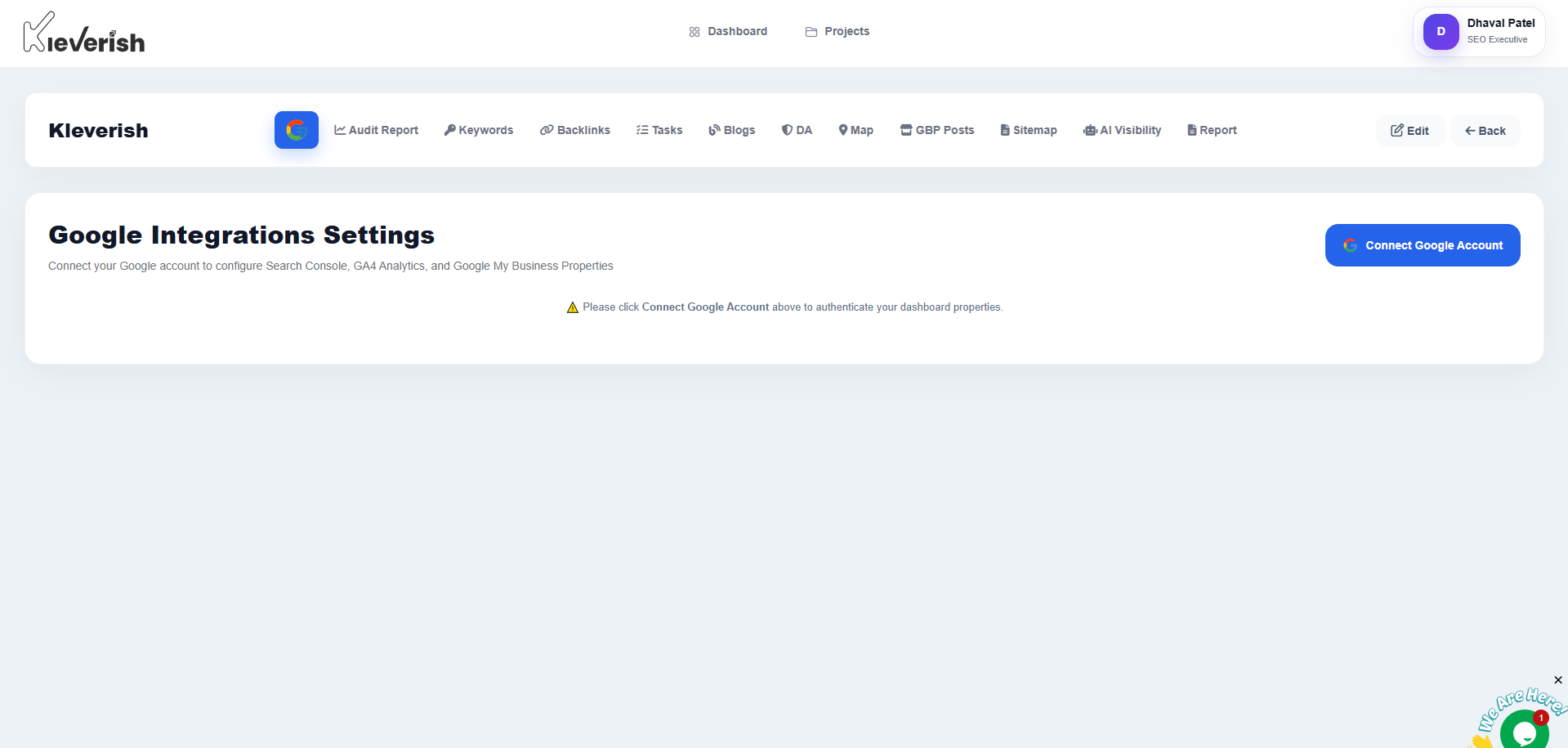This screenshot has height=748, width=1568.
Task: Click the SEO Executive role label
Action: [x=1497, y=39]
